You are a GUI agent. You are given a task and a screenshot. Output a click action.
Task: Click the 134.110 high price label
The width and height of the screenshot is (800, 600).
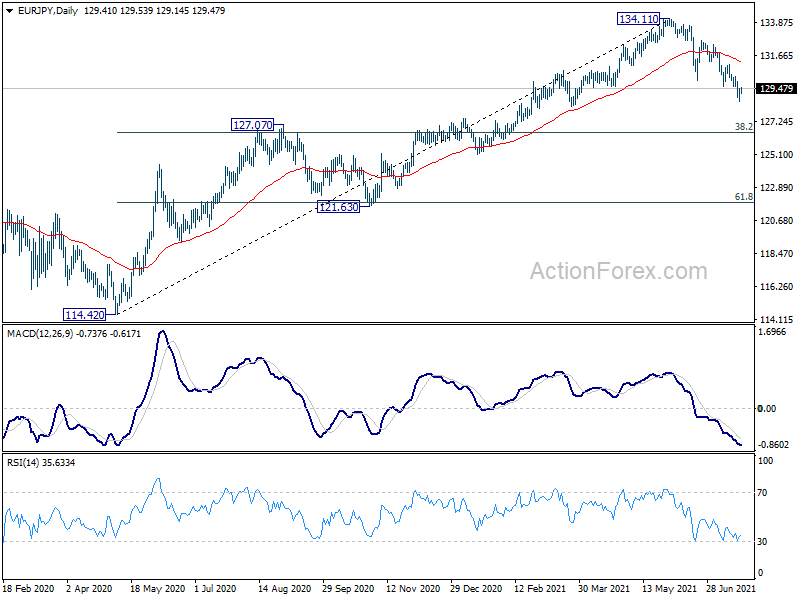(x=638, y=19)
